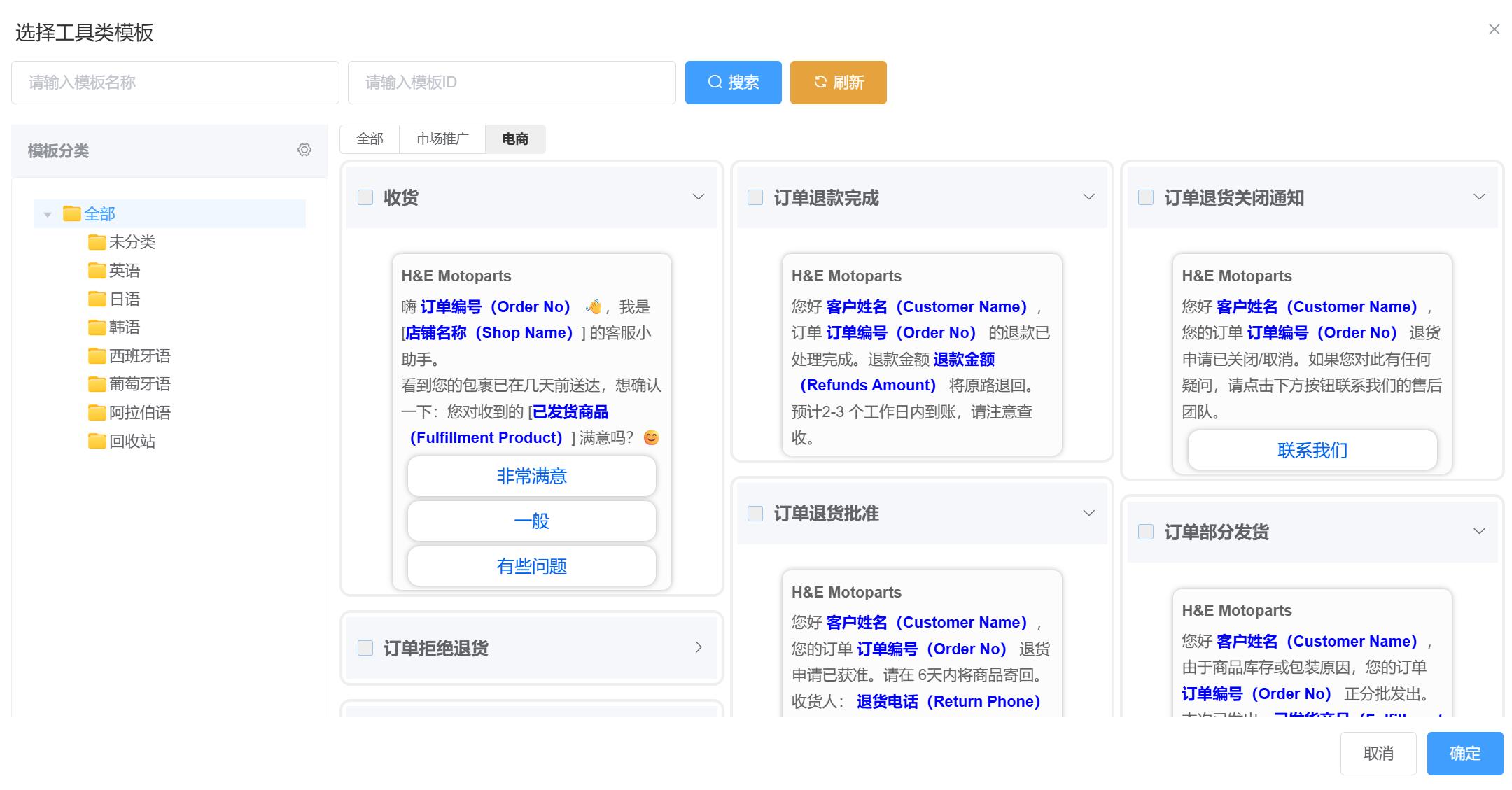Open template category settings via gear icon
This screenshot has width=1512, height=790.
coord(304,150)
